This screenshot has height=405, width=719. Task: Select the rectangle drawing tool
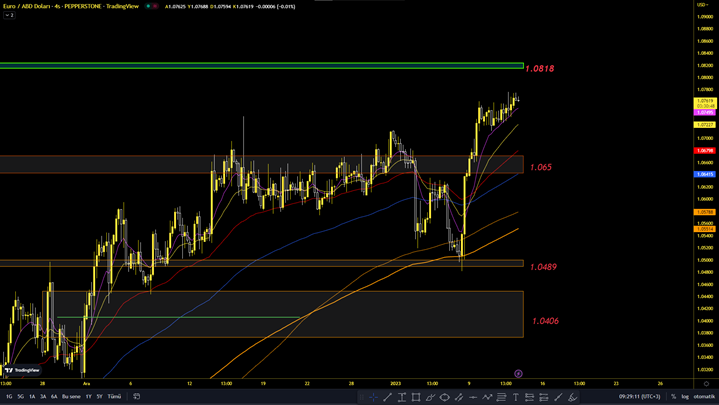click(416, 397)
